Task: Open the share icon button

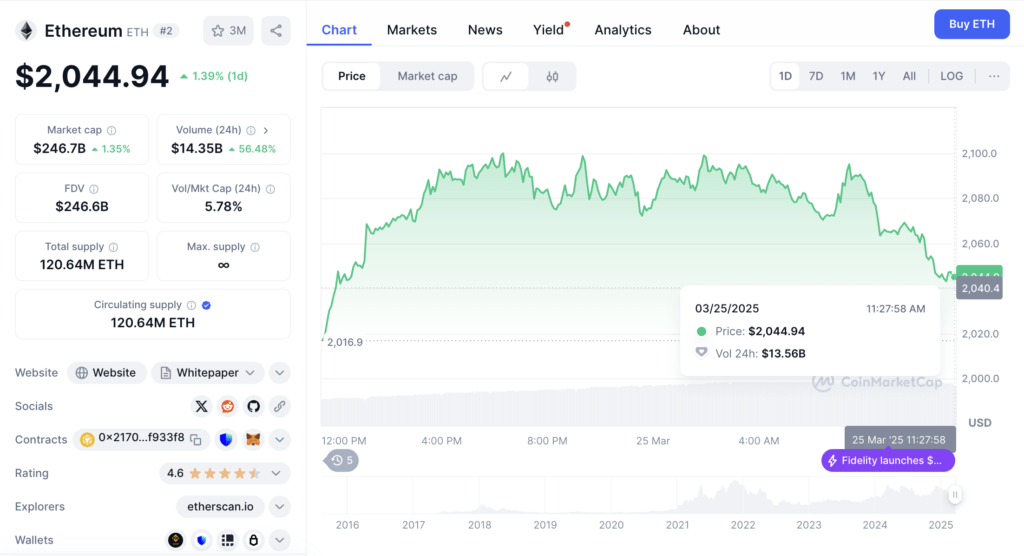Action: coord(276,31)
